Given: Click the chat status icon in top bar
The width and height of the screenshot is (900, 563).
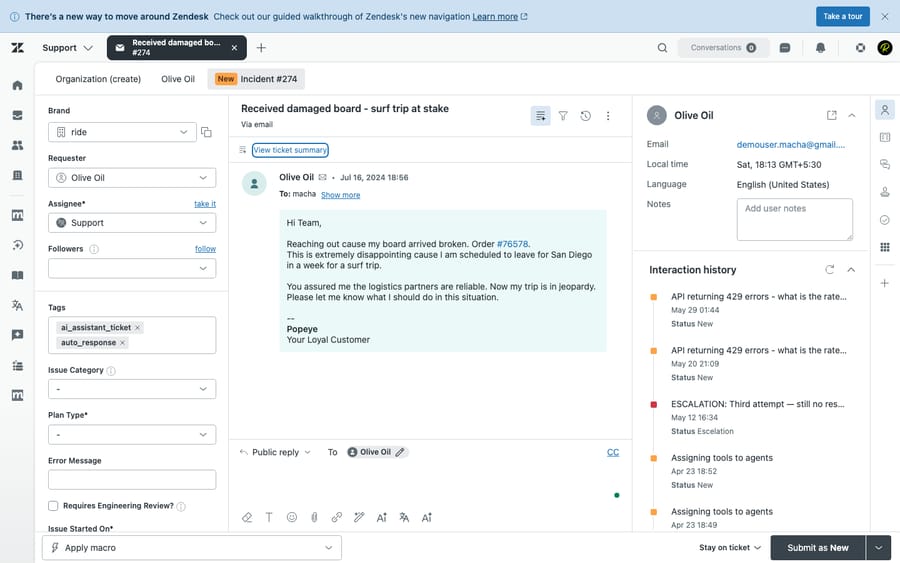Looking at the screenshot, I should 785,48.
